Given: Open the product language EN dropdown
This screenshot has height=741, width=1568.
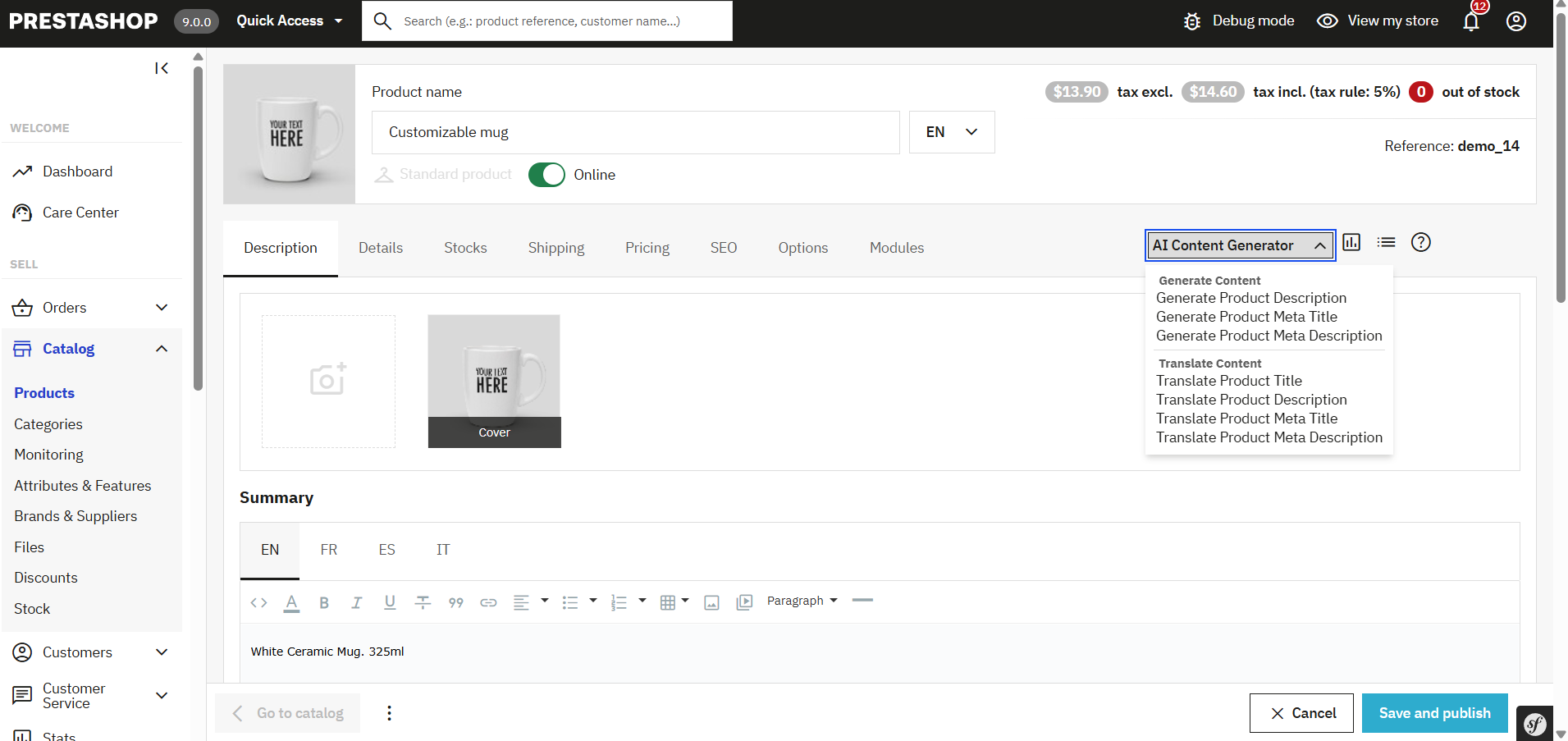Looking at the screenshot, I should click(952, 132).
